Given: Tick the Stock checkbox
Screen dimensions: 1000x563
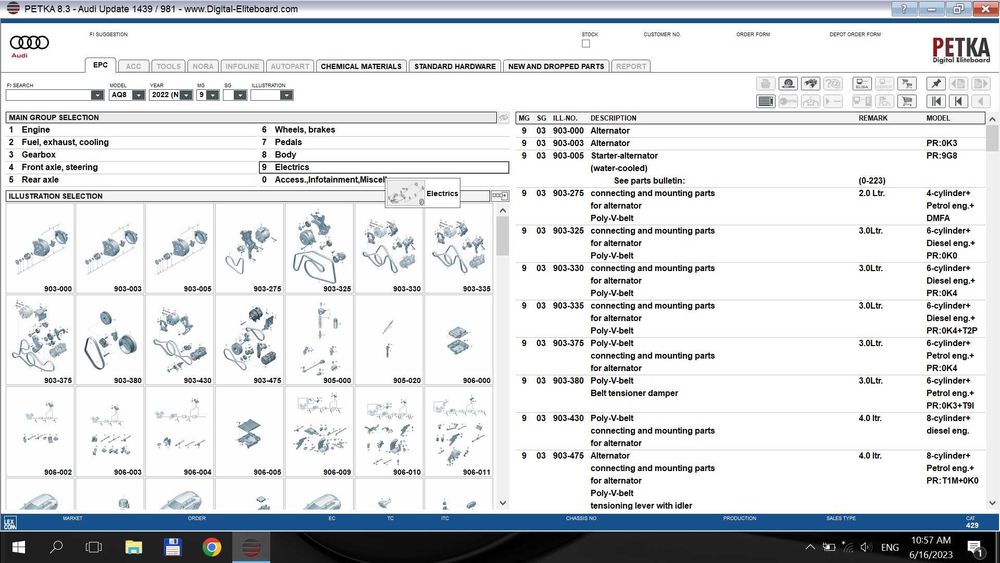Looking at the screenshot, I should point(585,43).
